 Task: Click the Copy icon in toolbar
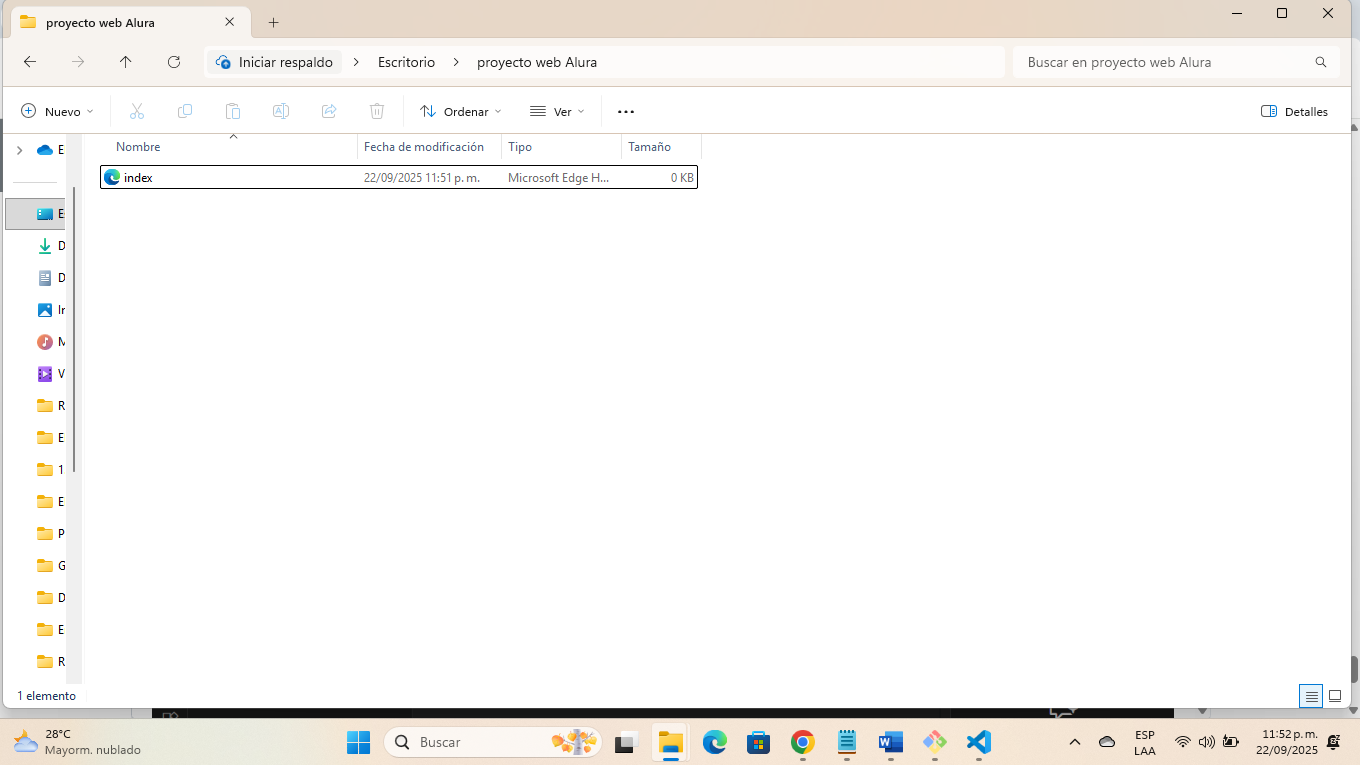185,111
